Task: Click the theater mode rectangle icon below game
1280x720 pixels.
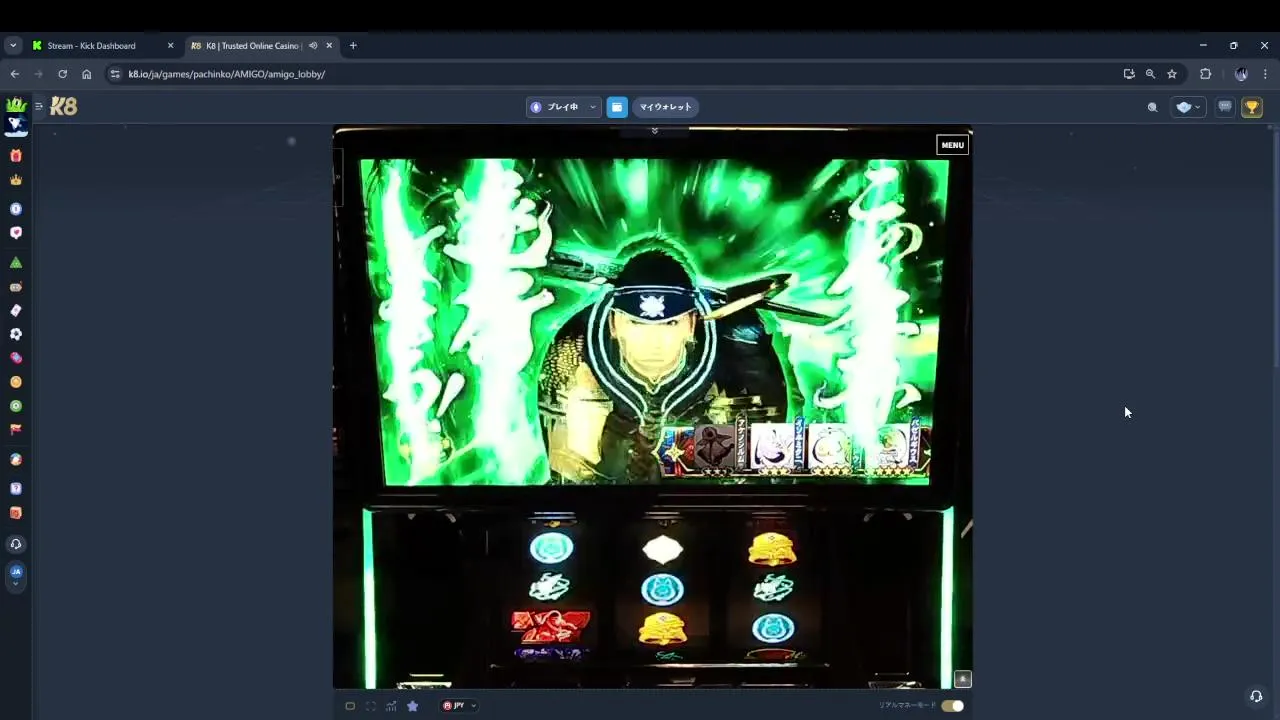Action: (350, 706)
